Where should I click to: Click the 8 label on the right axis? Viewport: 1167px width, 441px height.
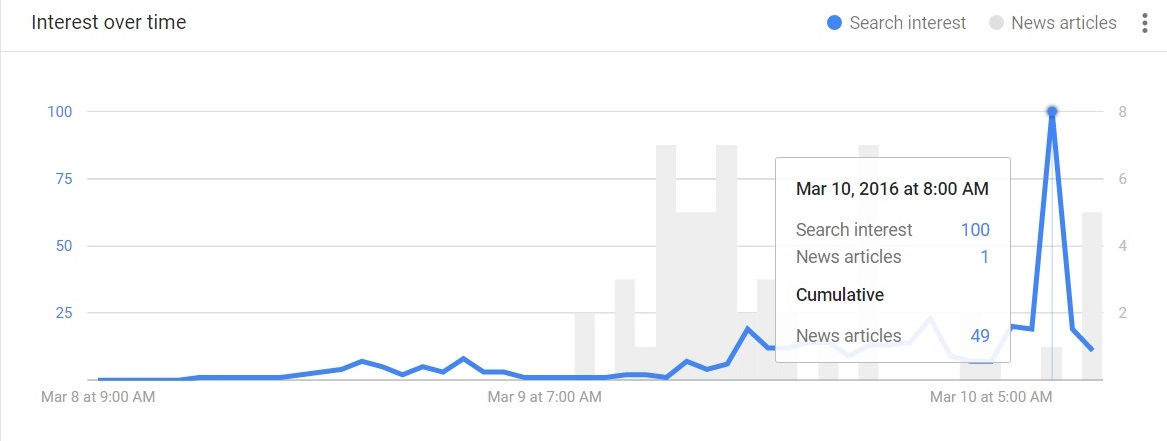(1124, 111)
